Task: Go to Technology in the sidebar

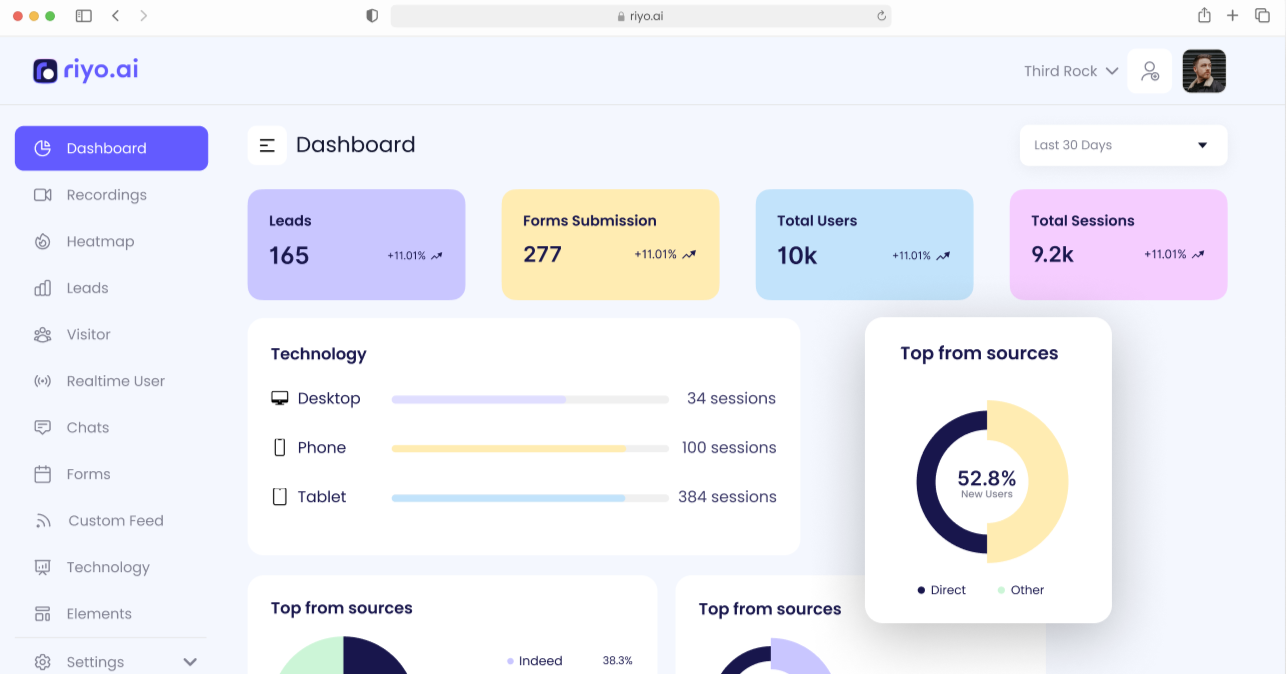Action: click(x=107, y=567)
